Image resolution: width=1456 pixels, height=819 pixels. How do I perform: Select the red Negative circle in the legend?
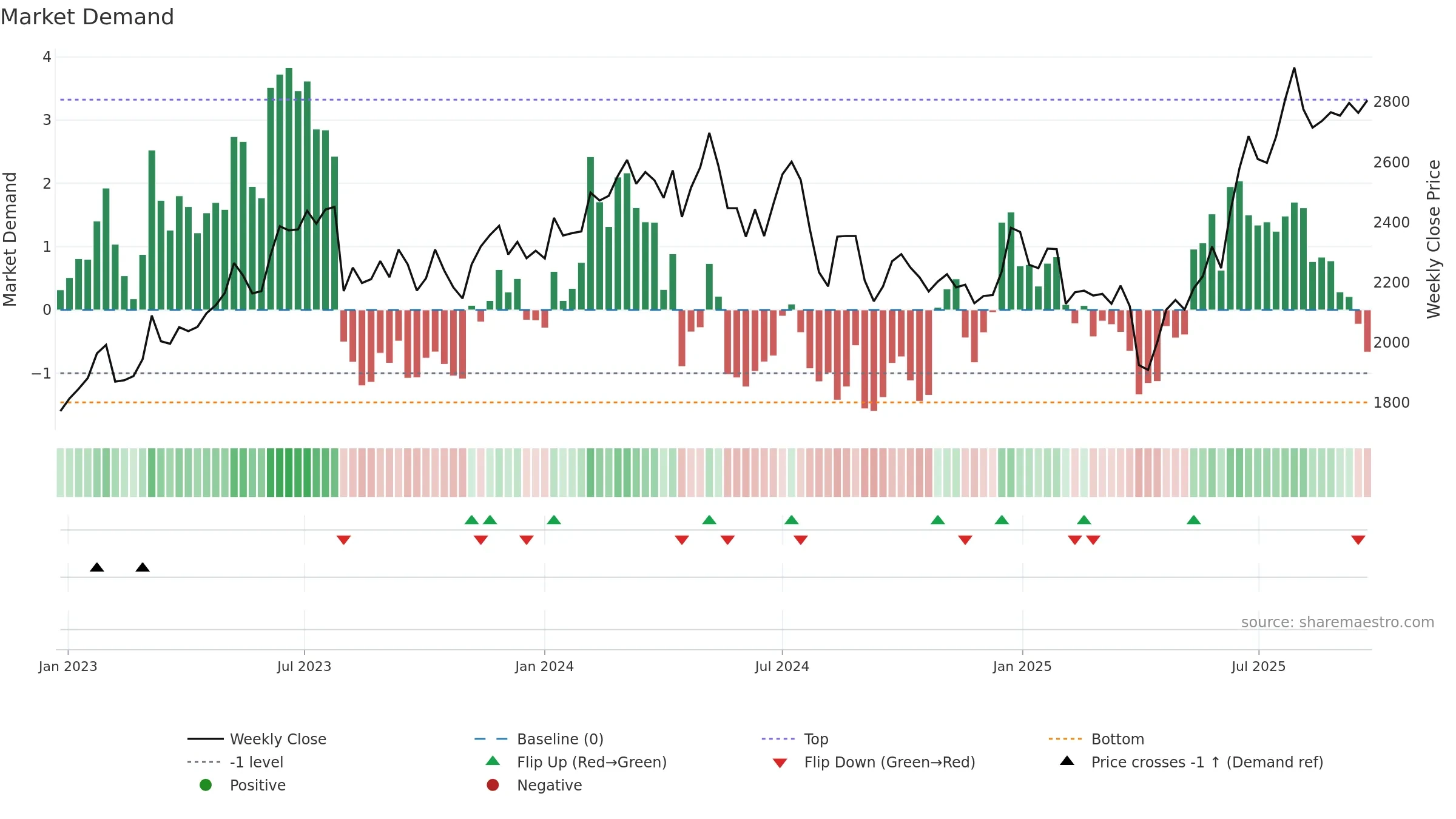(493, 785)
